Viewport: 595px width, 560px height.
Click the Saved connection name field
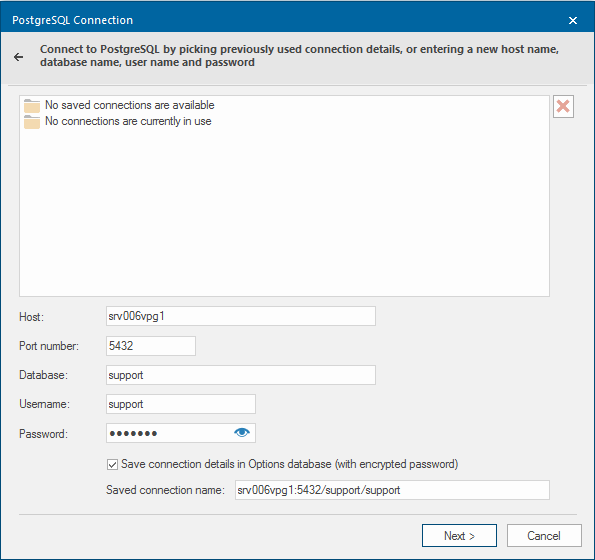(x=392, y=490)
